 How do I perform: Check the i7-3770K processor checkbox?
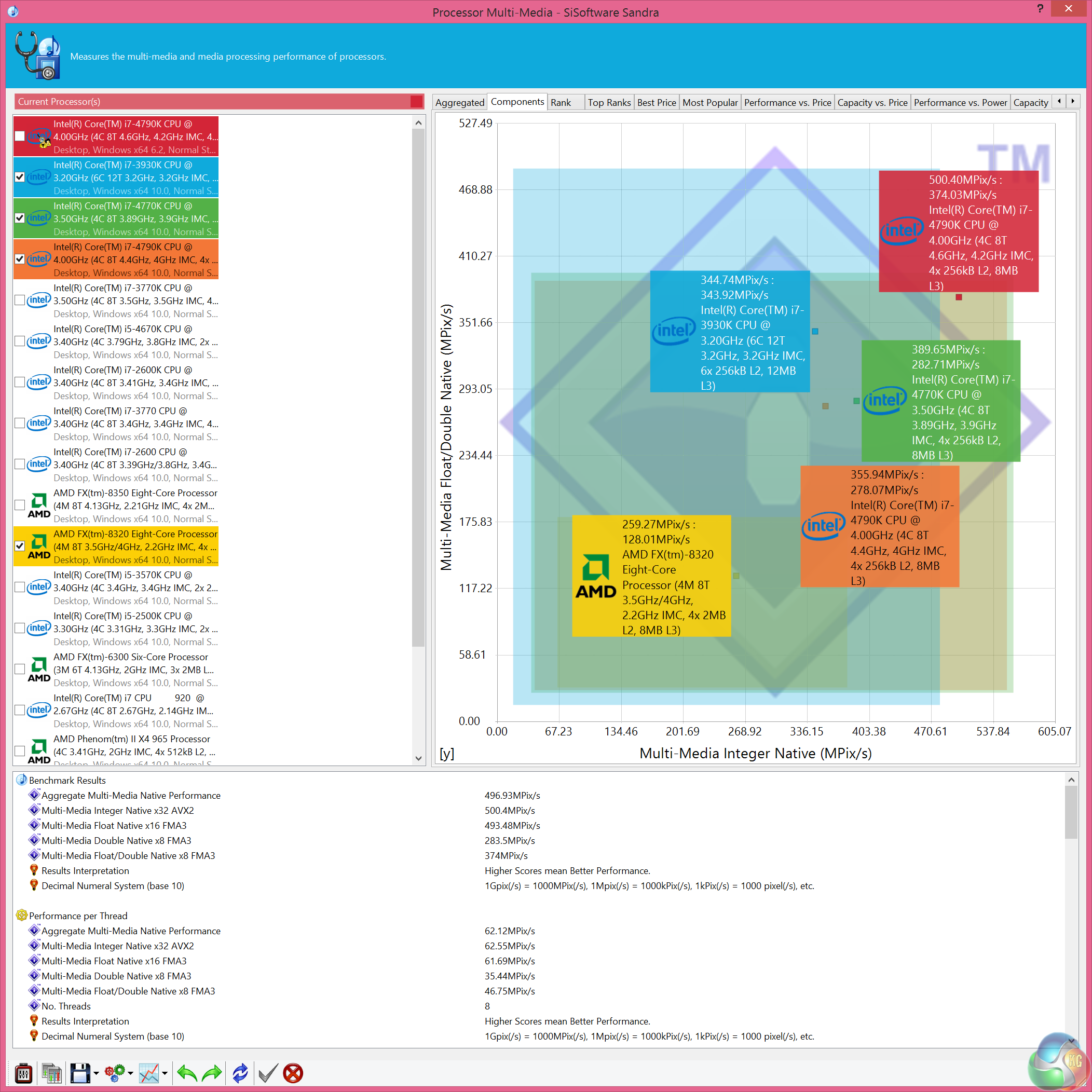click(x=20, y=300)
